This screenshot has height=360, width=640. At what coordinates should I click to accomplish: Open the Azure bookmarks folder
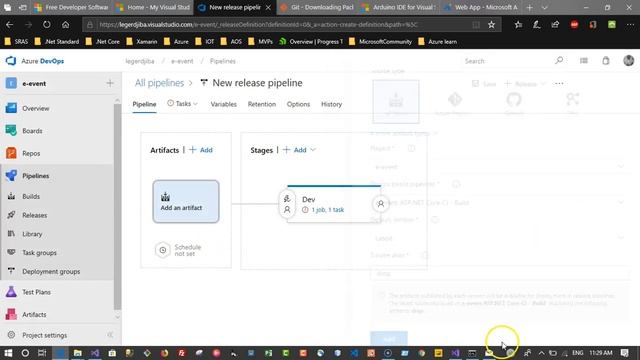(176, 42)
